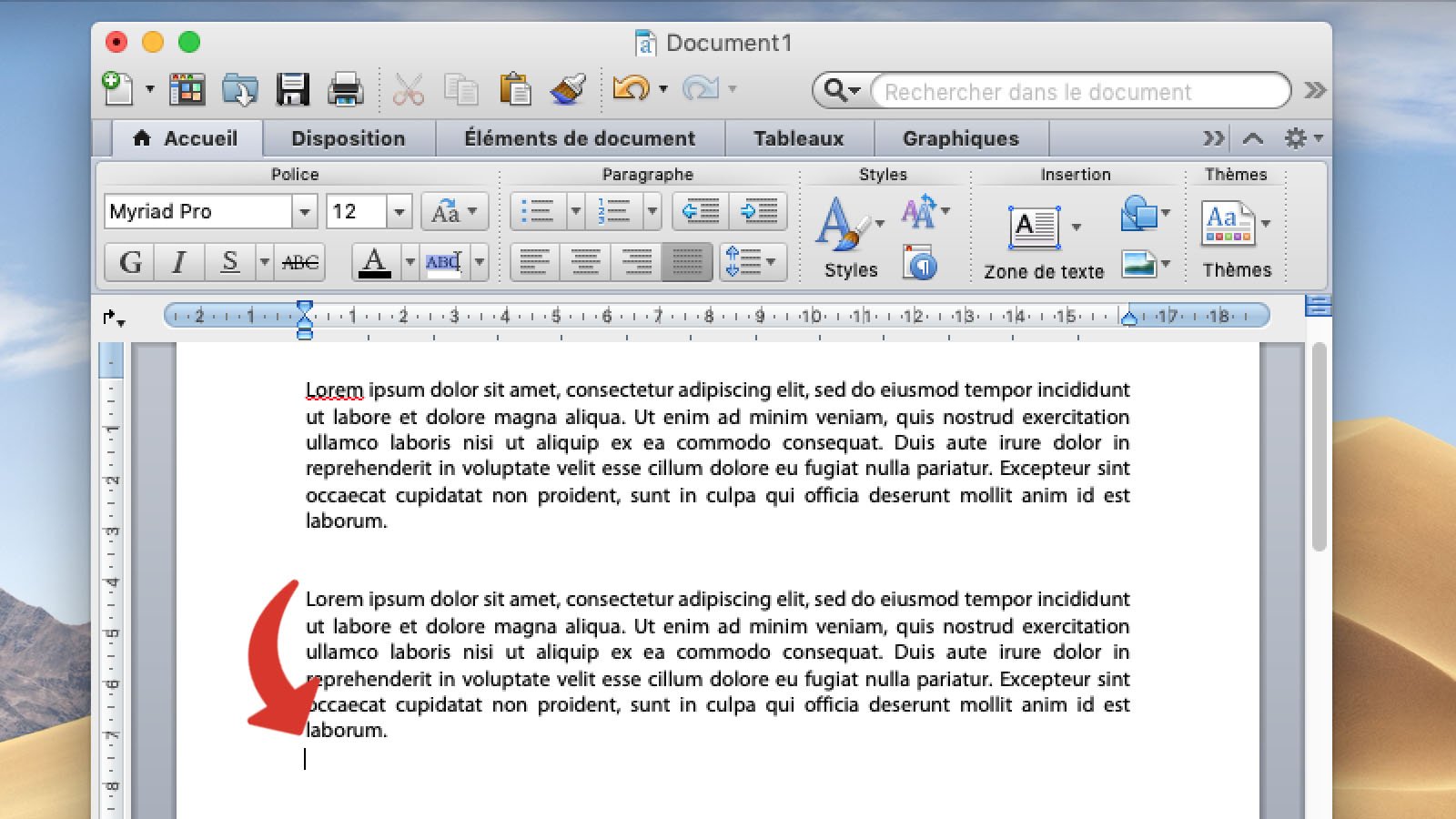Click the print icon in the toolbar
Viewport: 1456px width, 819px height.
[346, 88]
